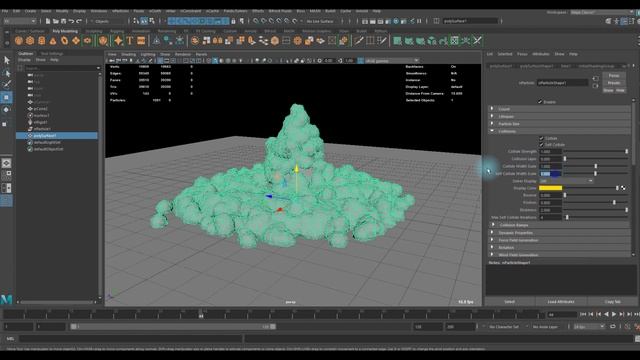This screenshot has width=640, height=360.
Task: Uncheck the Self Collide checkbox
Action: pos(542,144)
